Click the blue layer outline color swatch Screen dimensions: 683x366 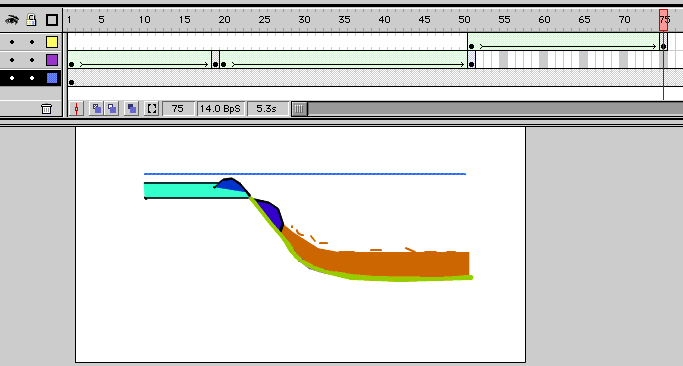click(x=52, y=78)
